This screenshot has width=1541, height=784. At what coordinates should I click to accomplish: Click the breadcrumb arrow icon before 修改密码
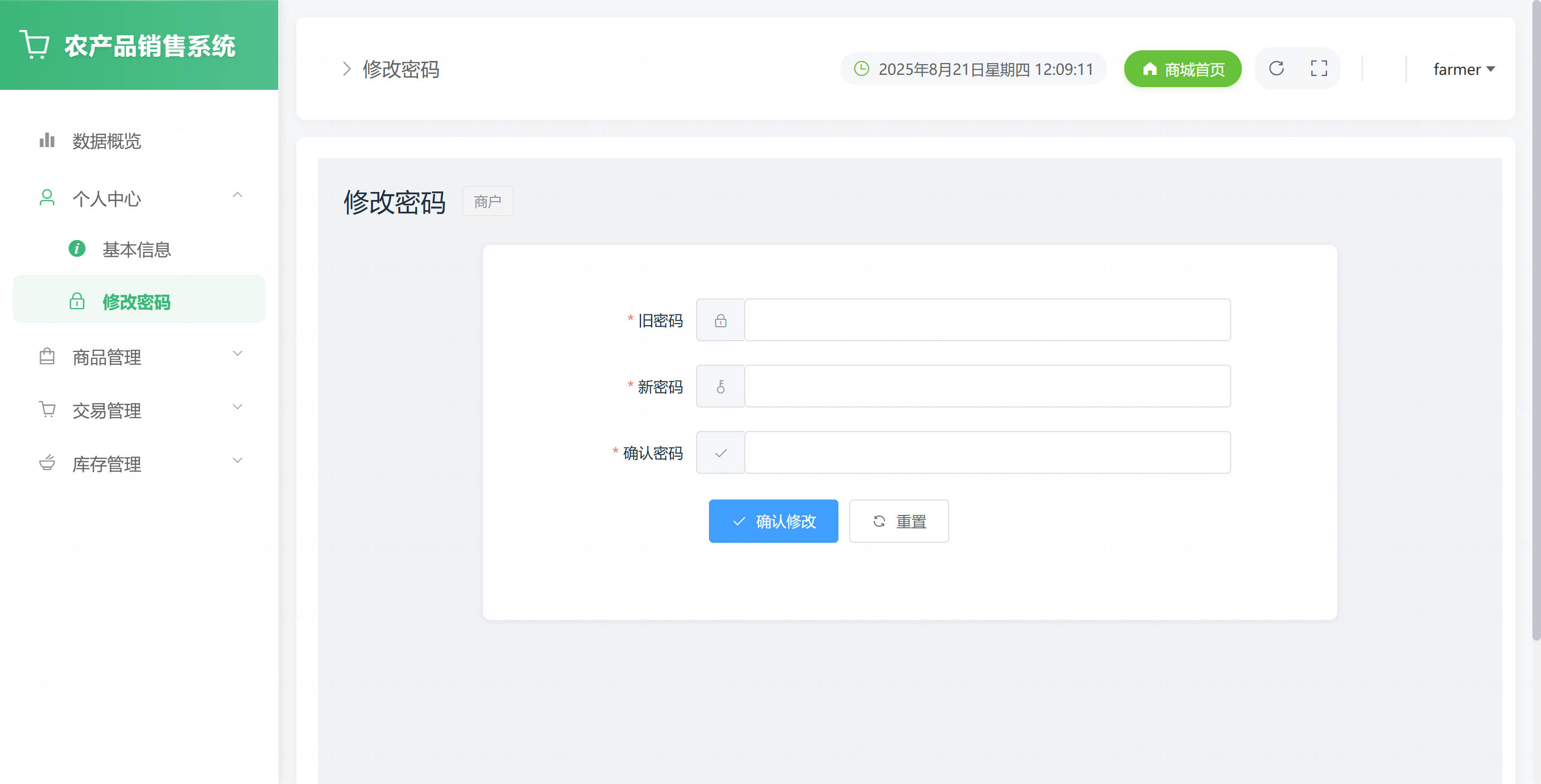click(x=346, y=69)
